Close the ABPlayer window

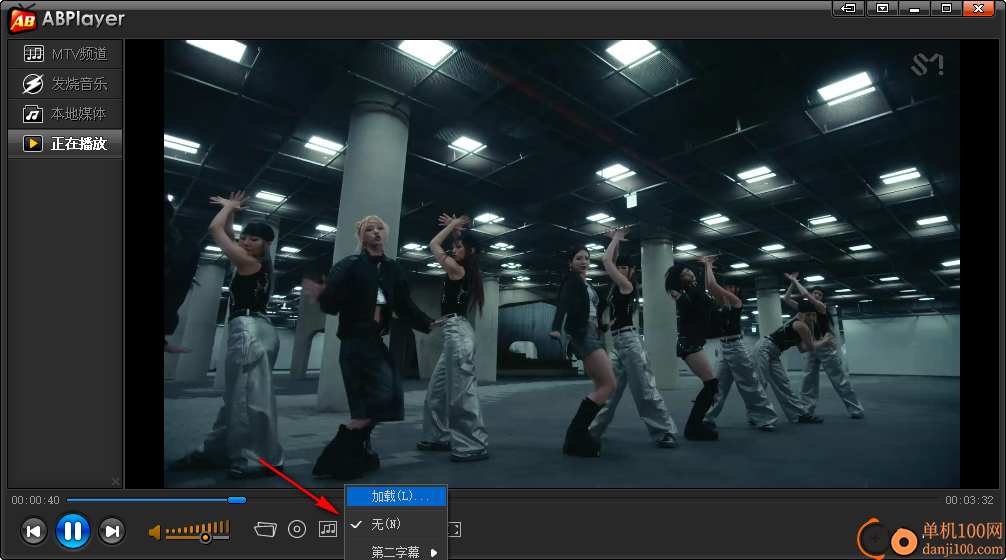[x=978, y=8]
